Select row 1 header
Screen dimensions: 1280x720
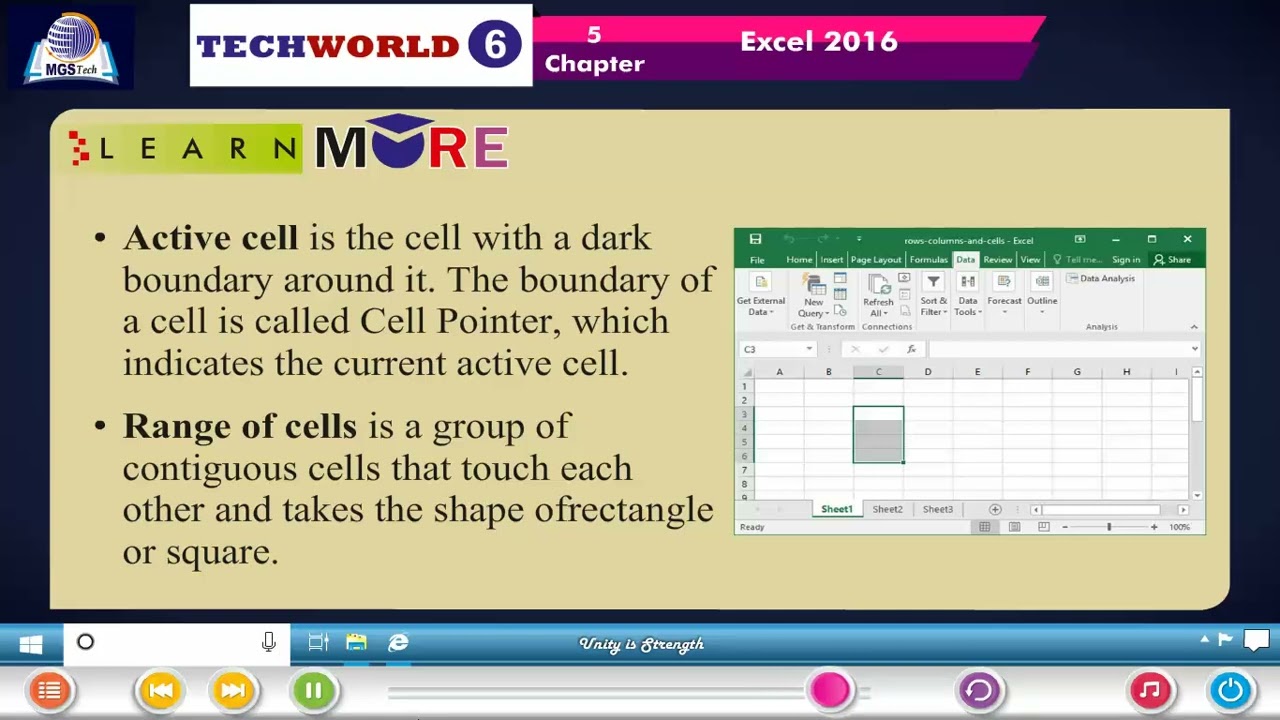point(744,386)
